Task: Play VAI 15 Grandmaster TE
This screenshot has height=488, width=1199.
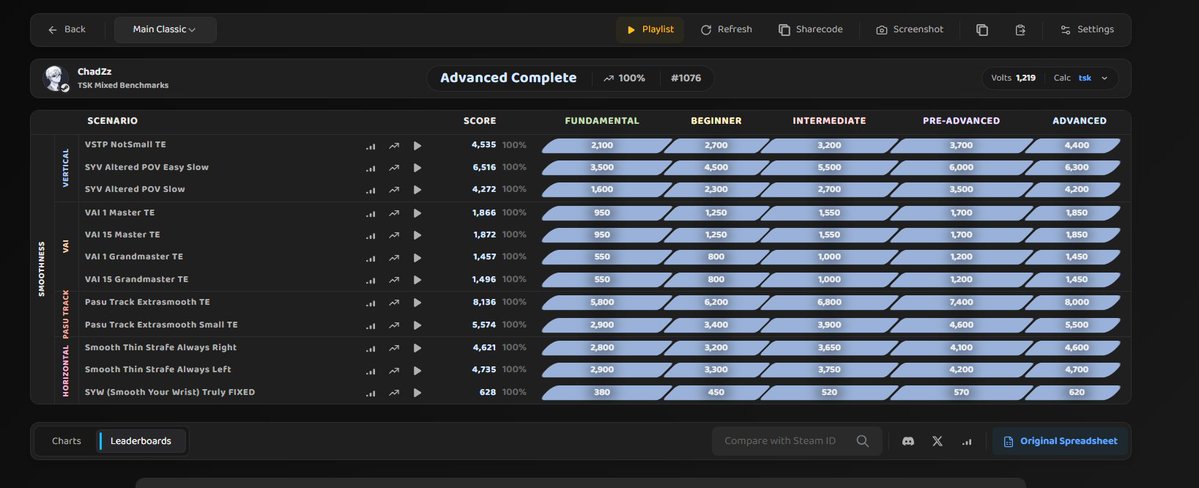Action: click(418, 280)
